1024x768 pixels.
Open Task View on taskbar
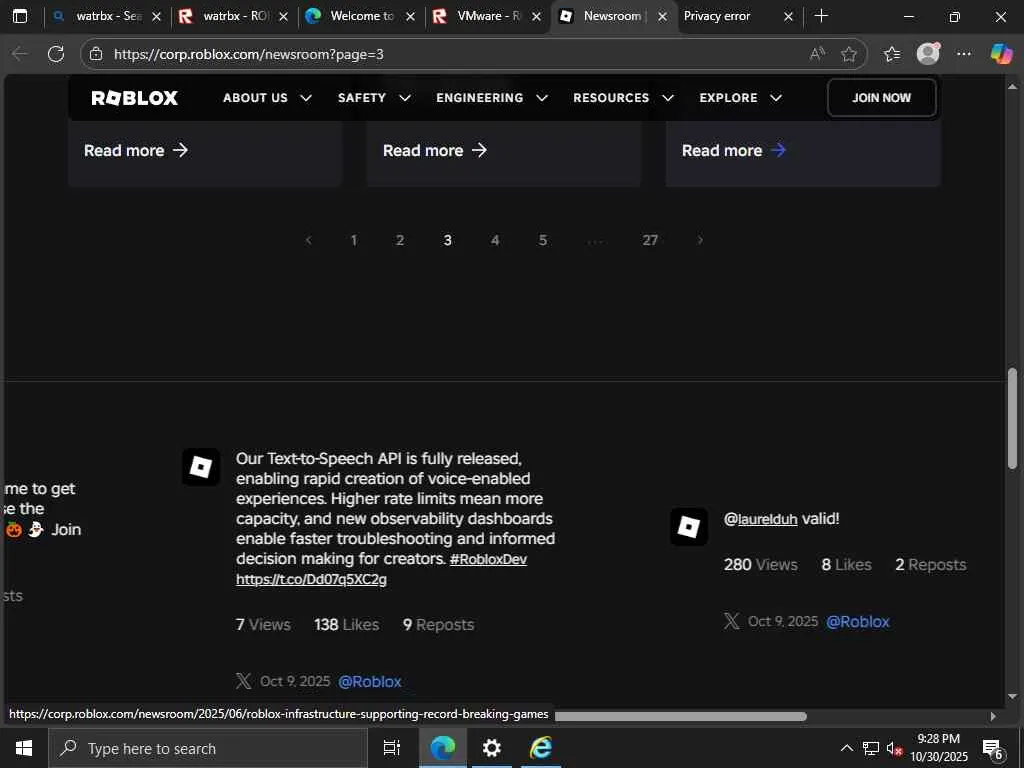(391, 748)
